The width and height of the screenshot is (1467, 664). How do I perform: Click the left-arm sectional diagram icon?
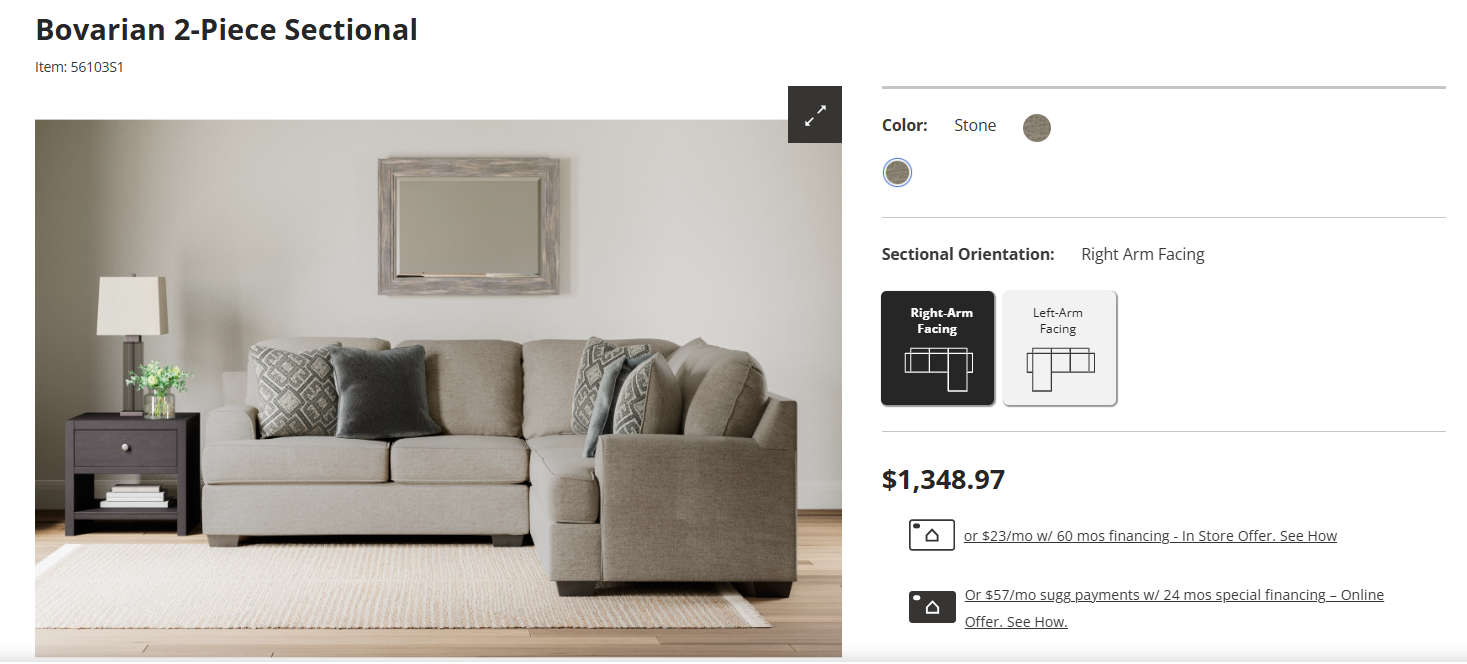(x=1059, y=367)
